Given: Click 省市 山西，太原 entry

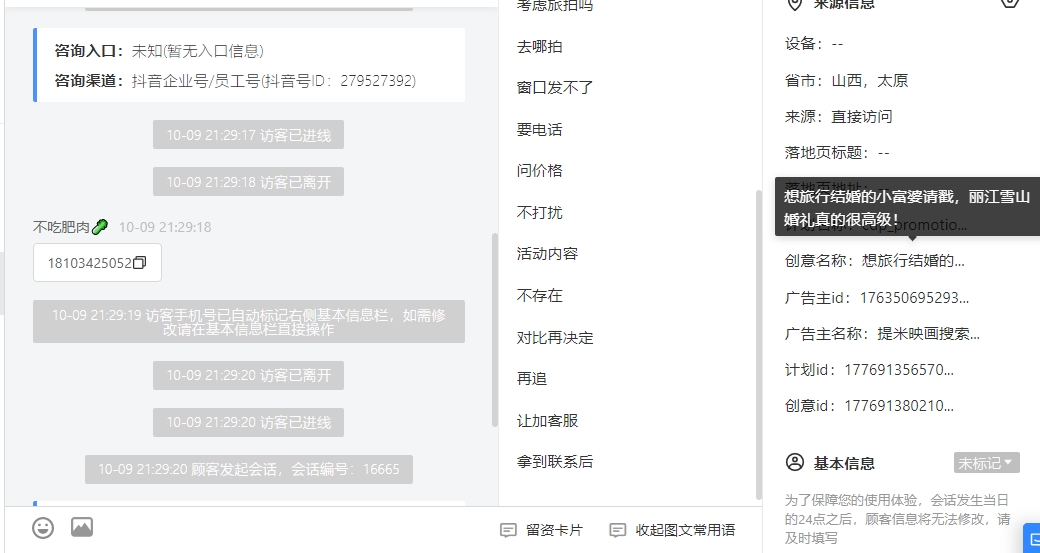Looking at the screenshot, I should [x=846, y=81].
